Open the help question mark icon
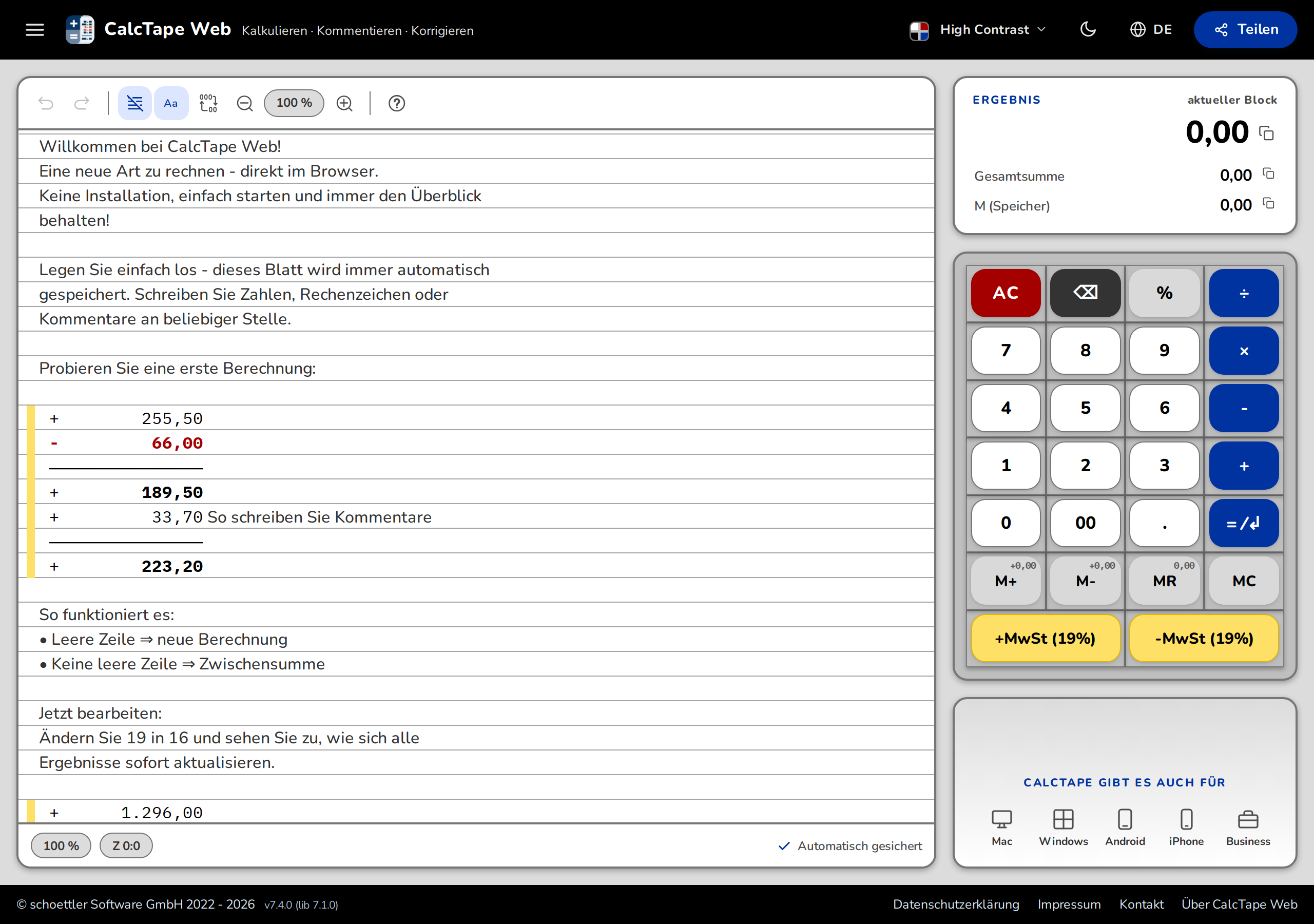Viewport: 1314px width, 924px height. tap(397, 103)
